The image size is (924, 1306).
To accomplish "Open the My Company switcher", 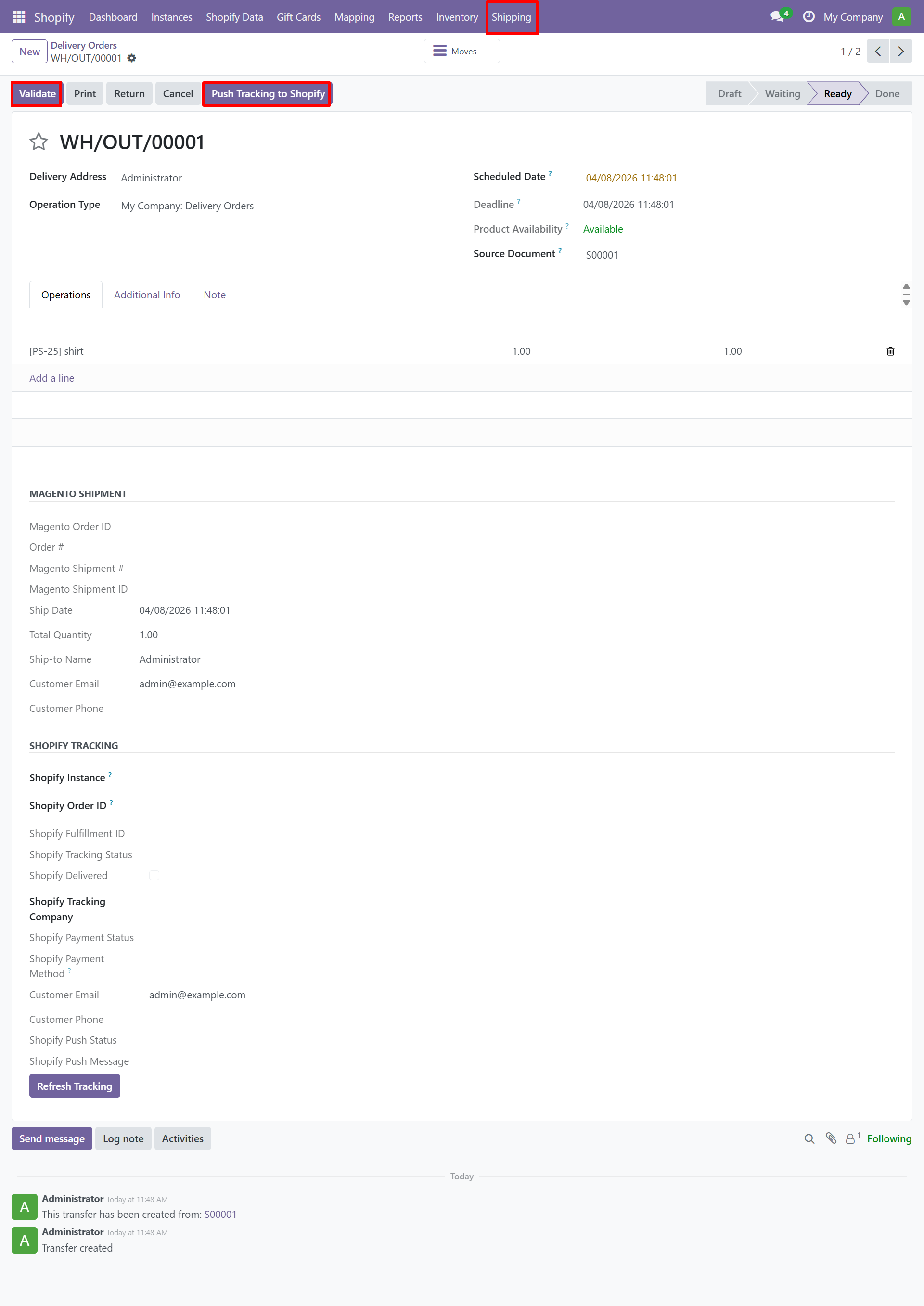I will pos(852,16).
